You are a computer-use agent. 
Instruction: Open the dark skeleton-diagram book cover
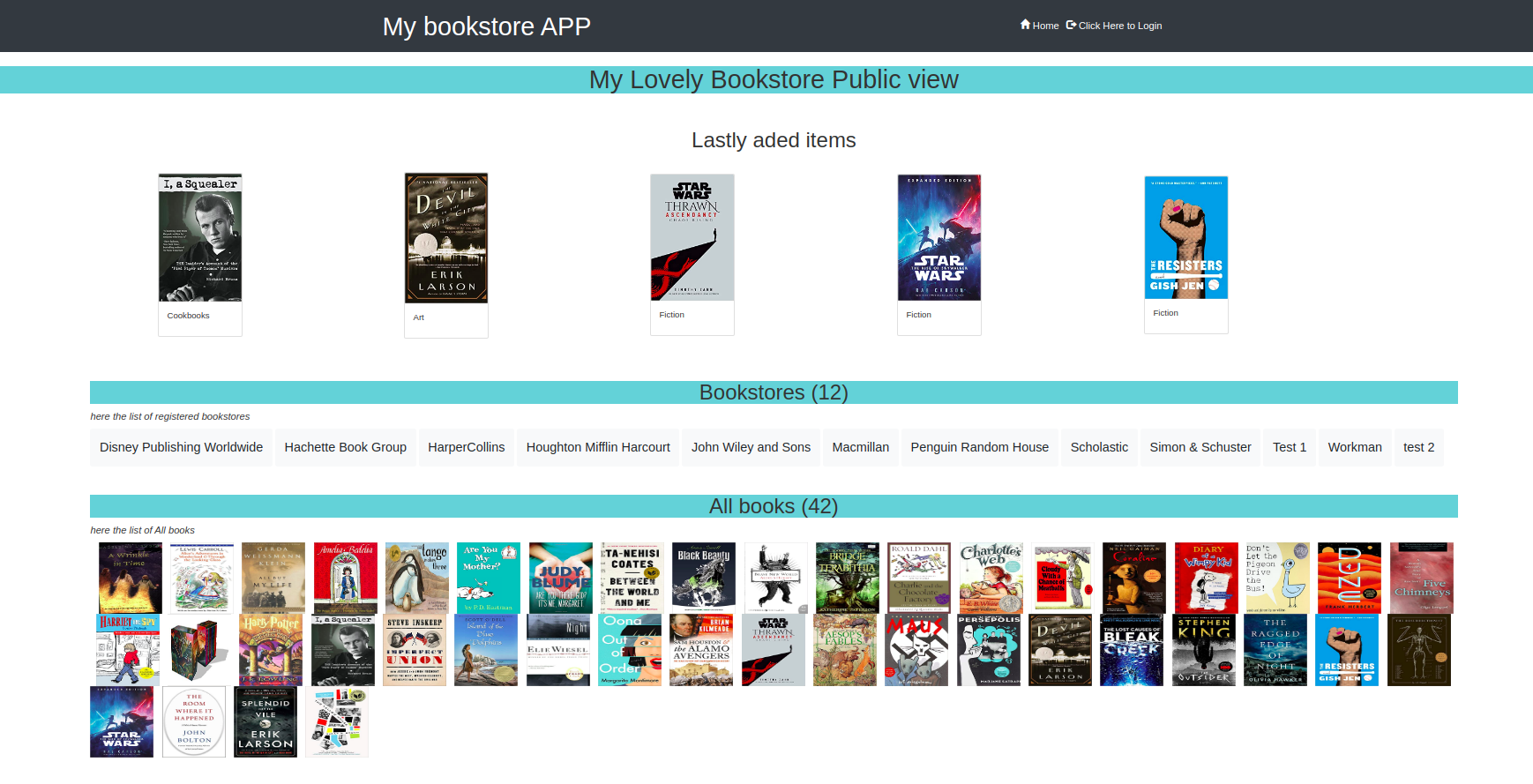click(1419, 650)
